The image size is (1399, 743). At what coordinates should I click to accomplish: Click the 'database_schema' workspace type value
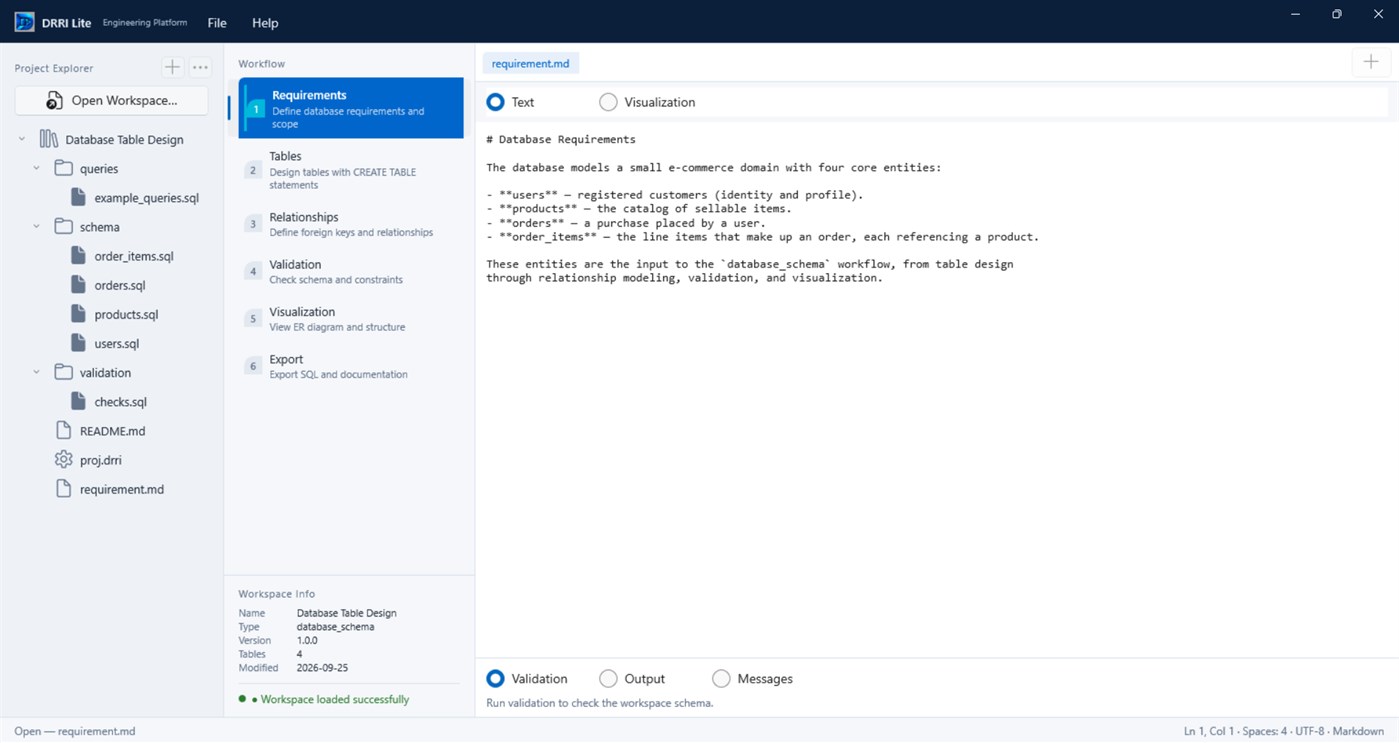pyautogui.click(x=335, y=627)
